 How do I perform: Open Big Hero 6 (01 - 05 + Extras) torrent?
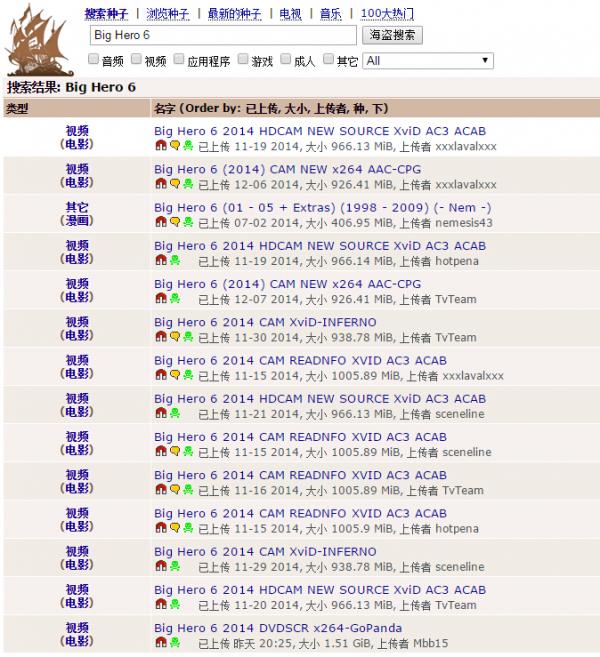coord(322,208)
